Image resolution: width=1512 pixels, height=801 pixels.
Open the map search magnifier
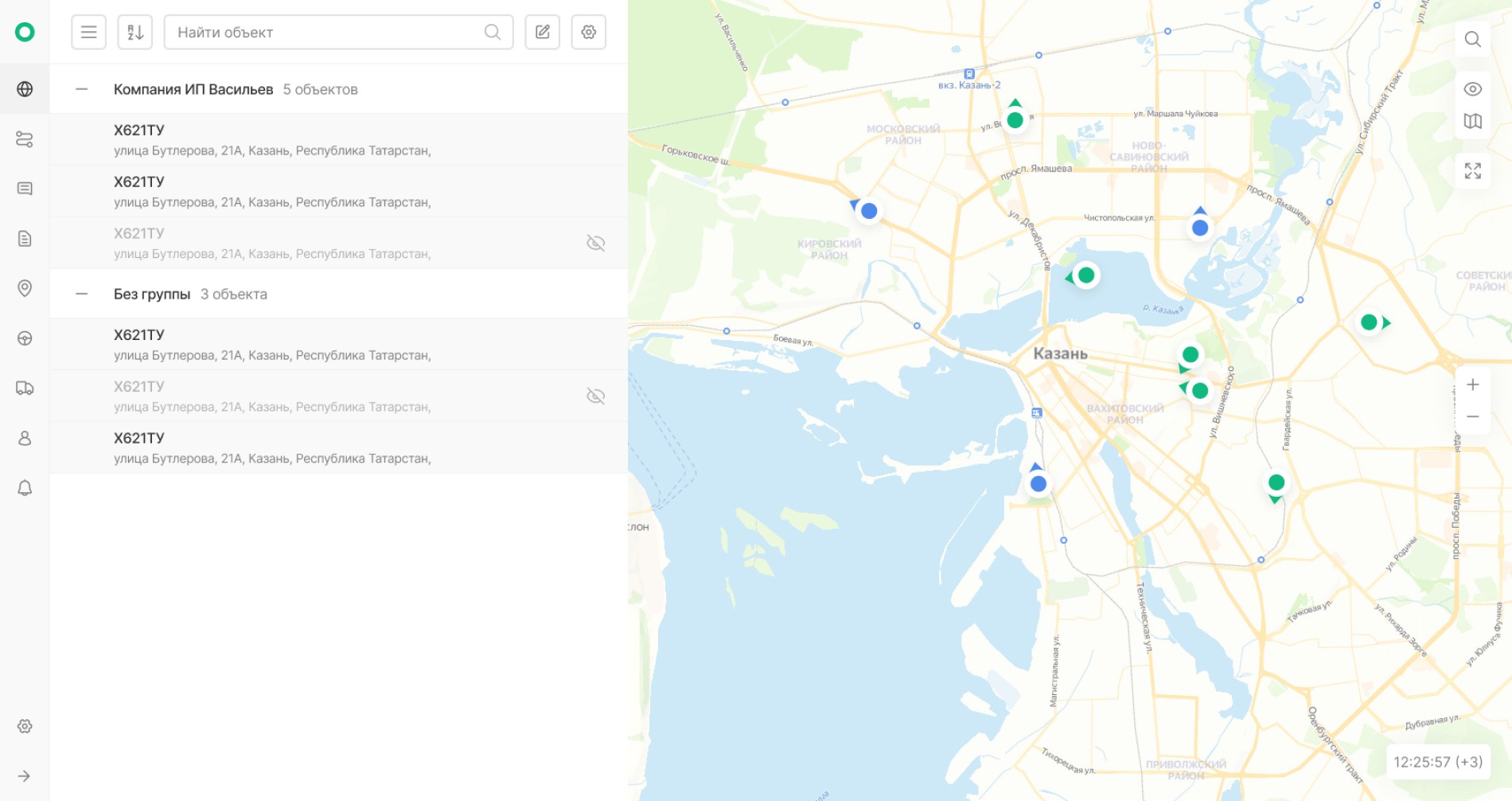[x=1473, y=39]
